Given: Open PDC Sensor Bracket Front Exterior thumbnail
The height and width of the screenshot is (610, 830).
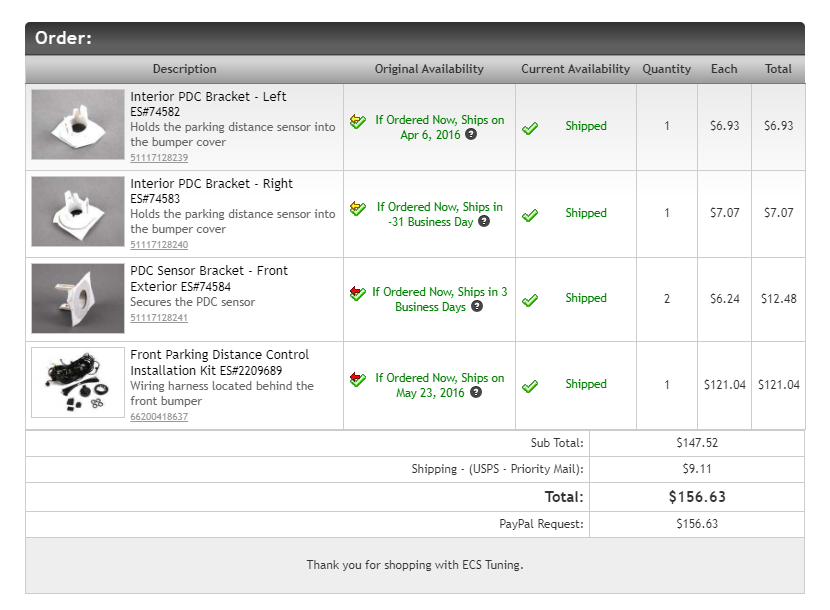Looking at the screenshot, I should tap(78, 298).
